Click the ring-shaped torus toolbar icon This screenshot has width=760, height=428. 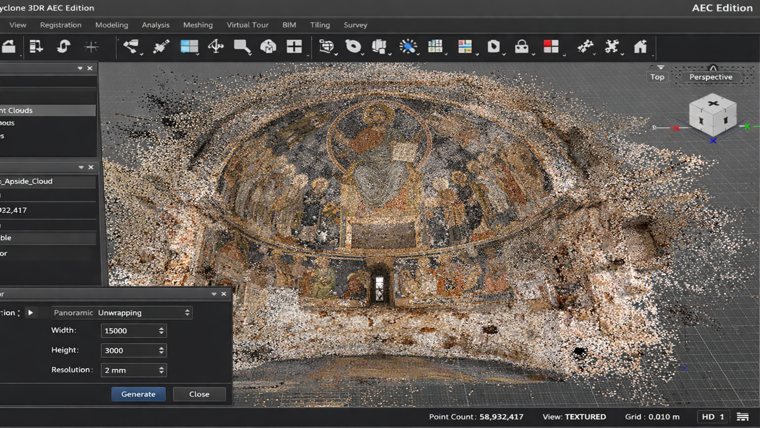coord(353,47)
